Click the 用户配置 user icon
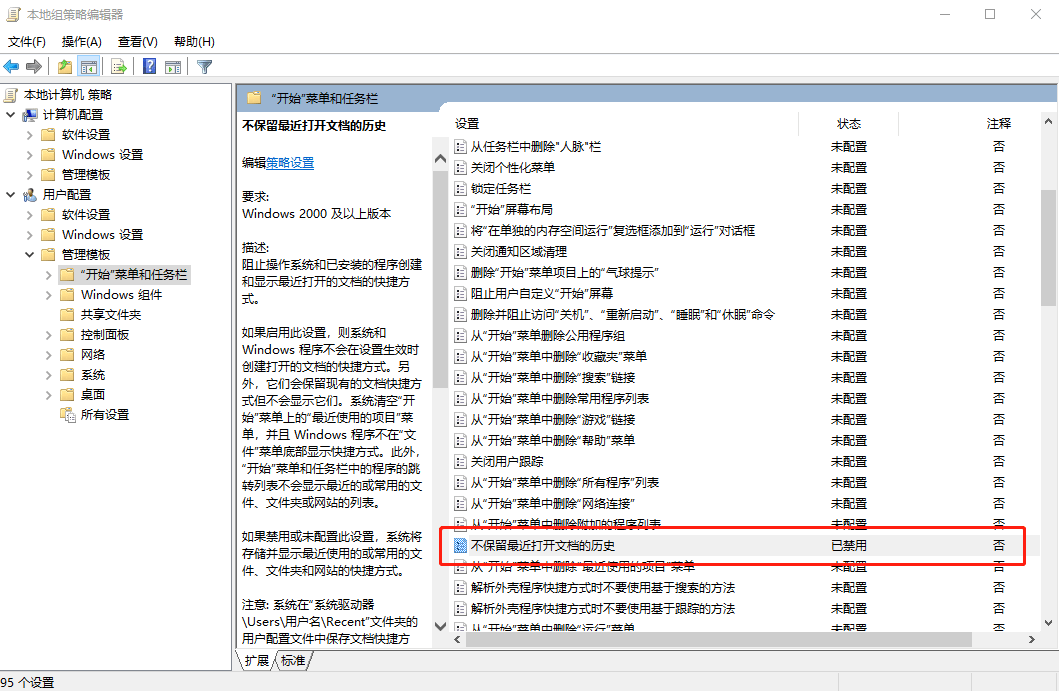Viewport: 1059px width, 691px height. pyautogui.click(x=30, y=195)
